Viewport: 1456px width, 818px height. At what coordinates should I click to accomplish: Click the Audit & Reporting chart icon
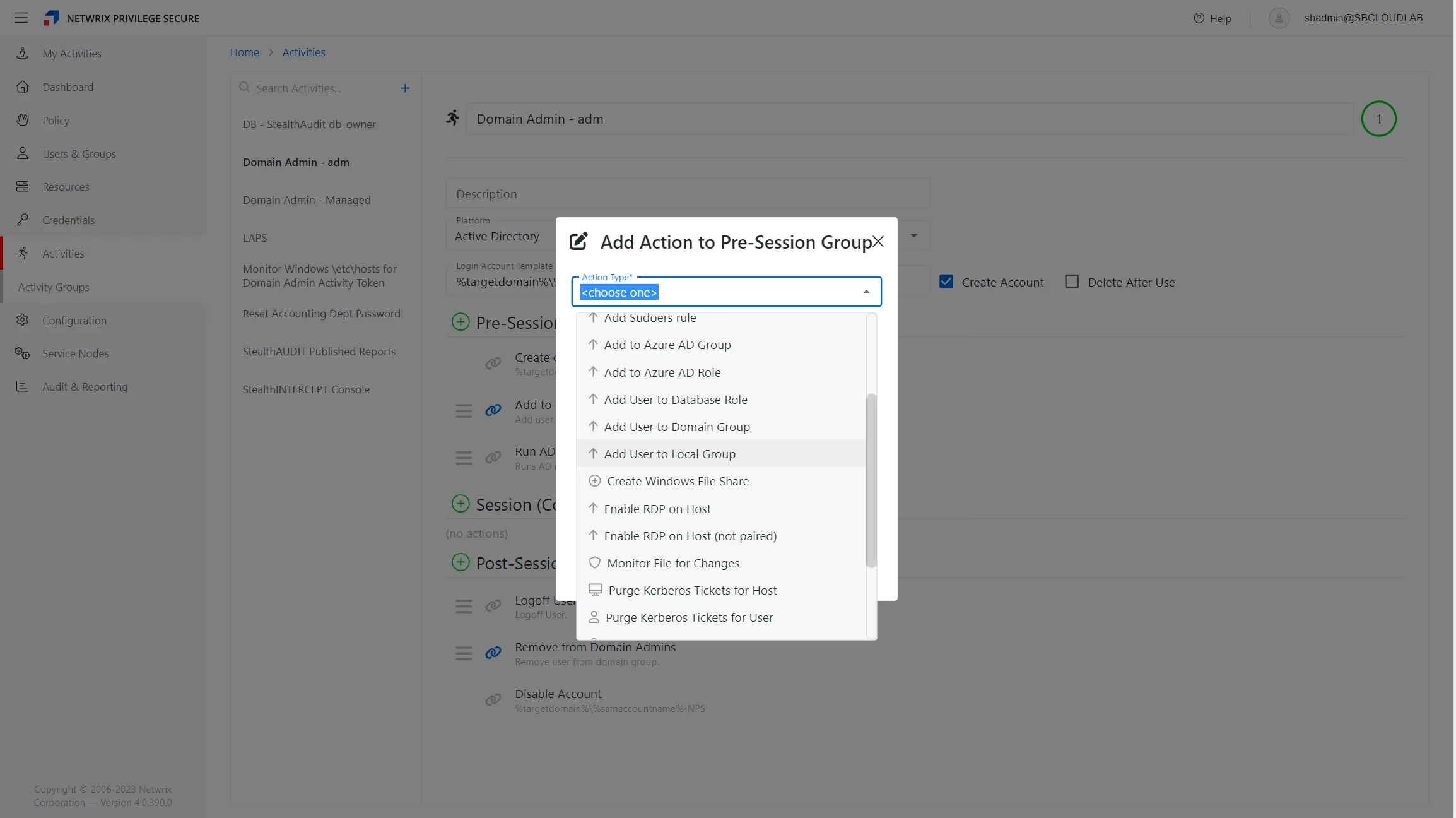pyautogui.click(x=23, y=387)
